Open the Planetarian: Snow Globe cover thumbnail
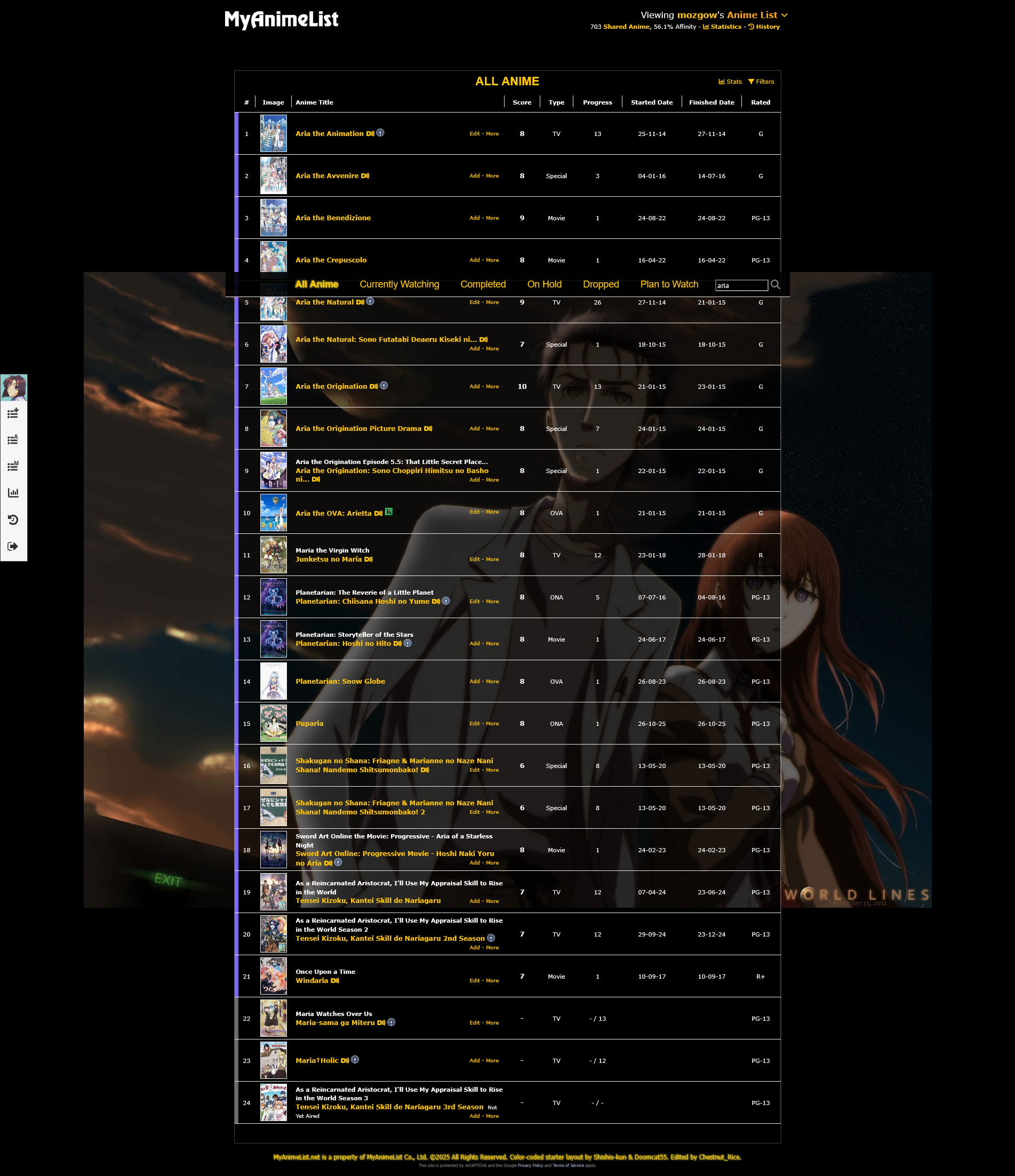Viewport: 1015px width, 1176px height. (x=274, y=682)
